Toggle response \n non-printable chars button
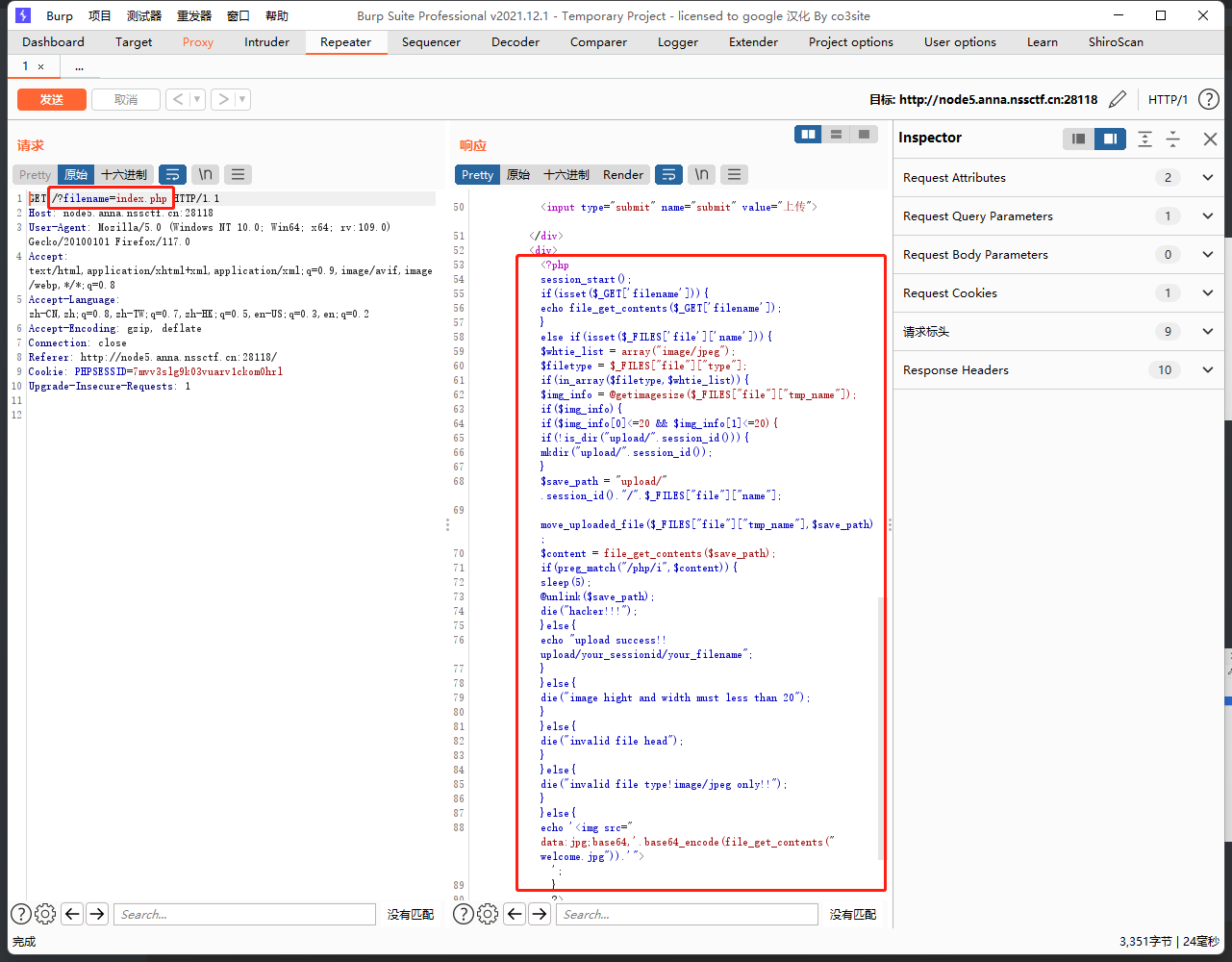 click(702, 174)
